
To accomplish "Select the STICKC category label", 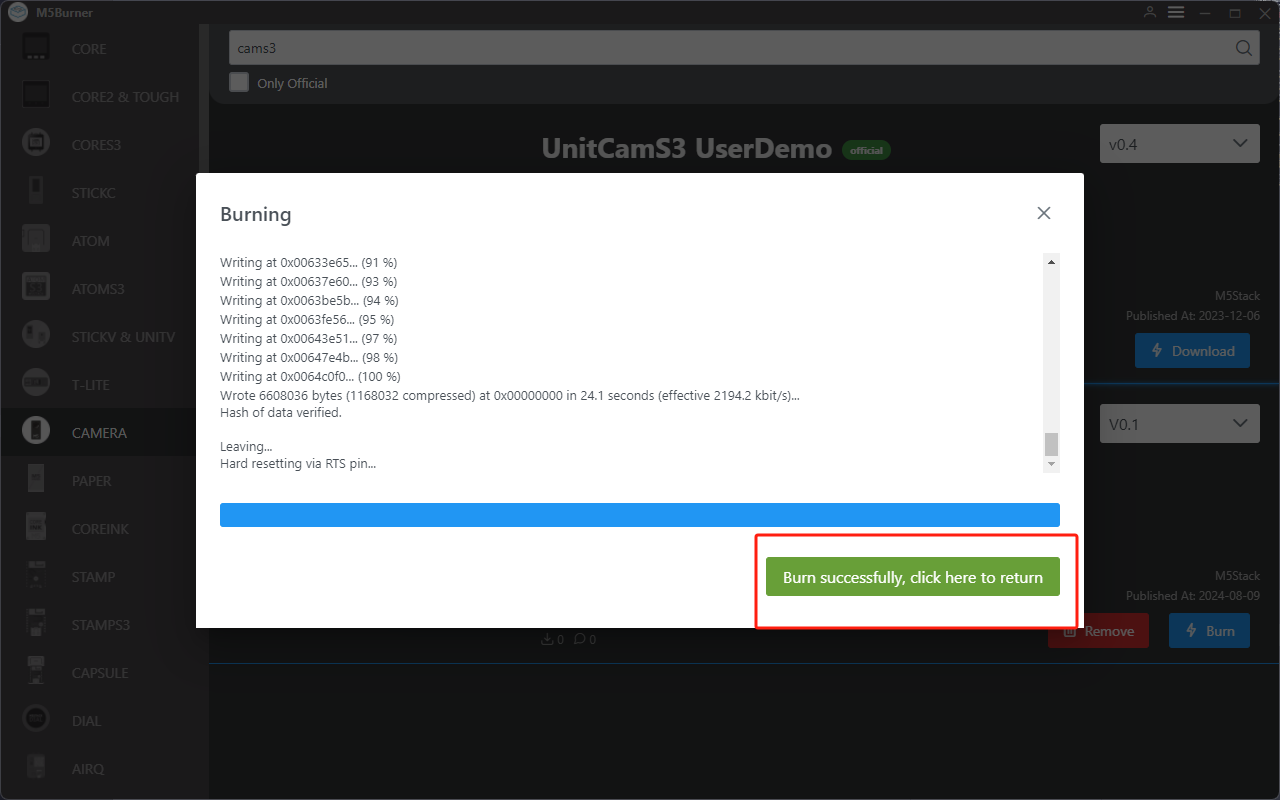I will coord(94,193).
